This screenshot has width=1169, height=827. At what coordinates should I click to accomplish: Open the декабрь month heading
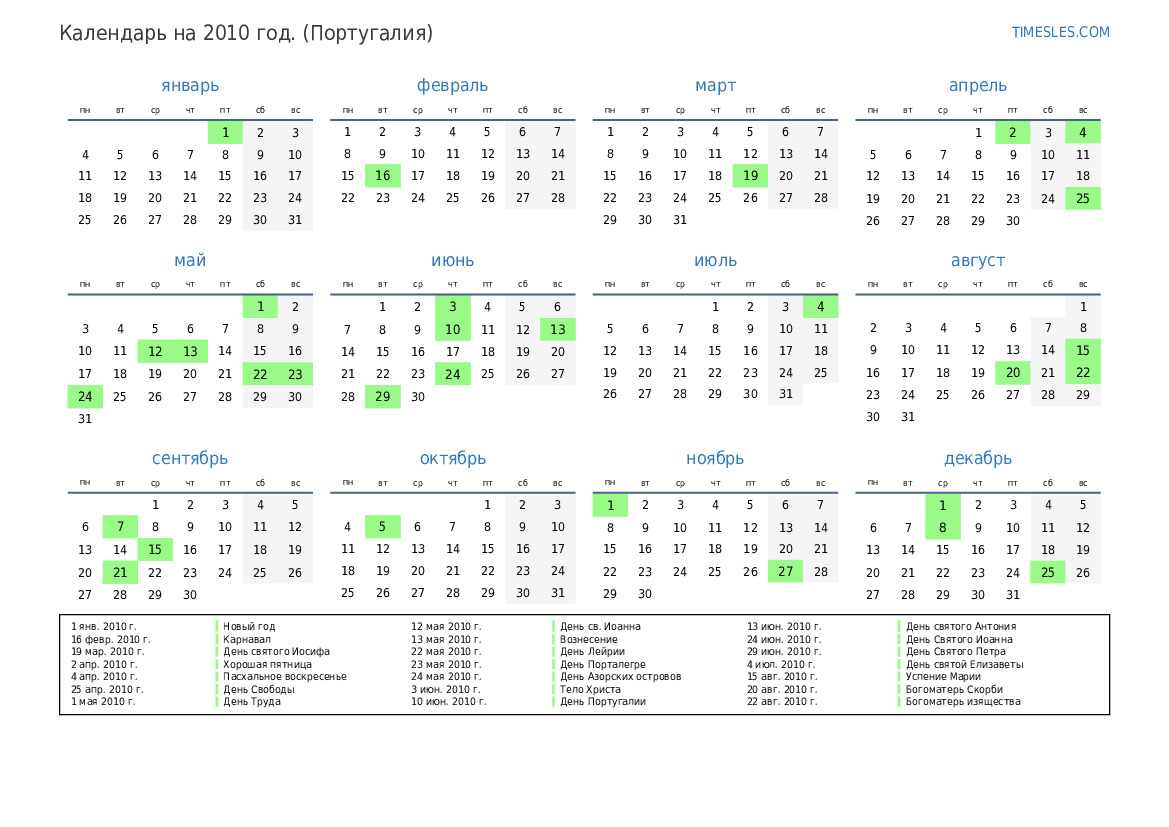[977, 459]
